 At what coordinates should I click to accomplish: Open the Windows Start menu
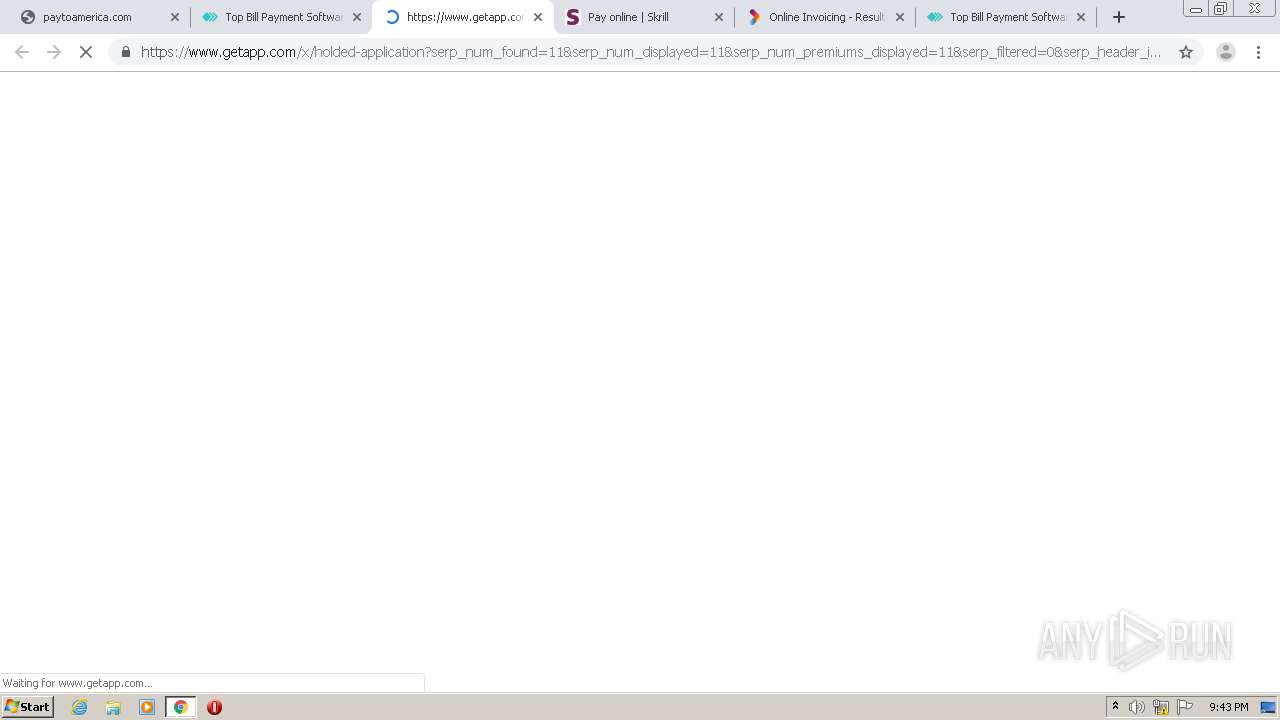28,707
